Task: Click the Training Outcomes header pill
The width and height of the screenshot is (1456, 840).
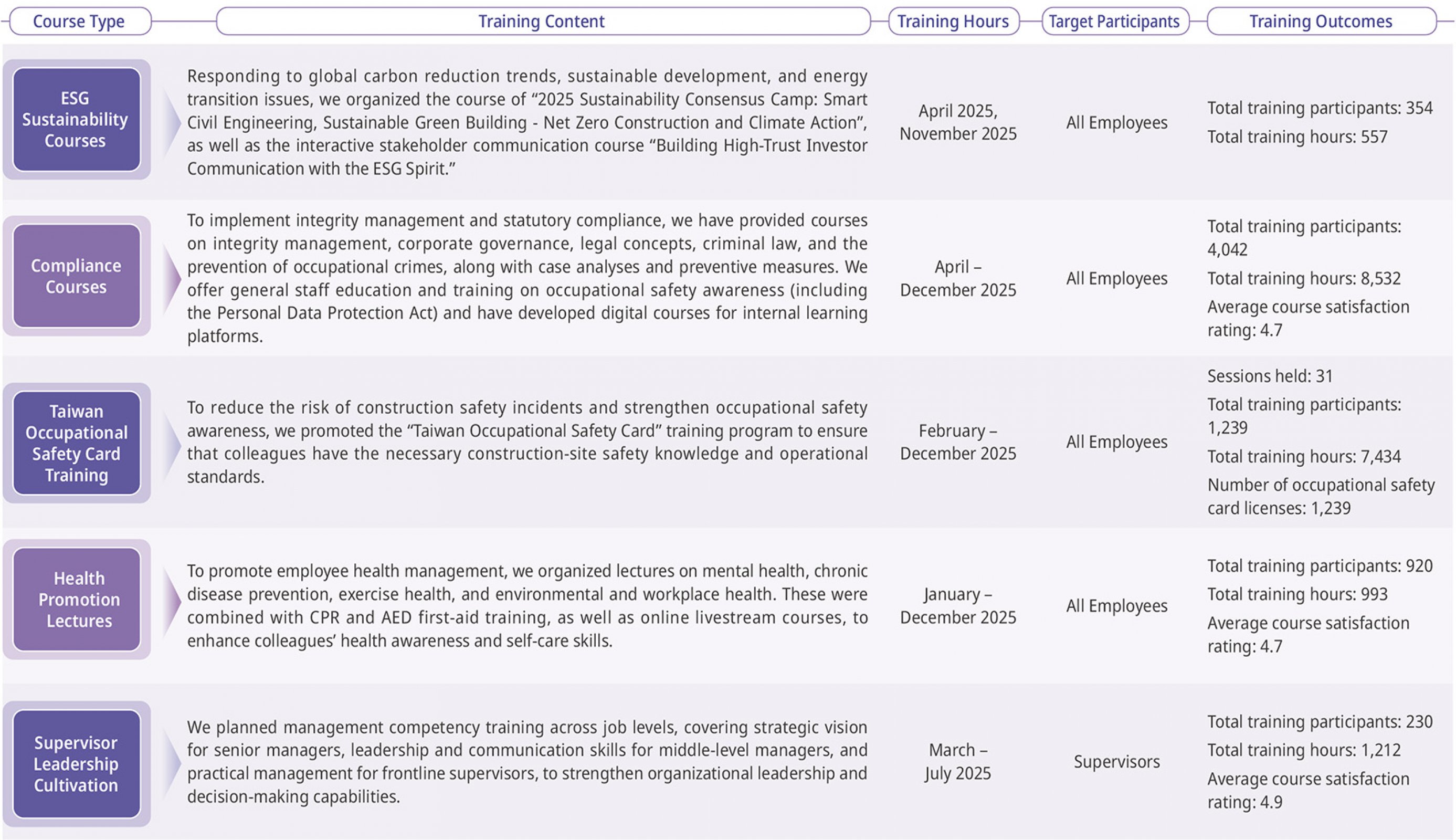Action: click(x=1322, y=22)
